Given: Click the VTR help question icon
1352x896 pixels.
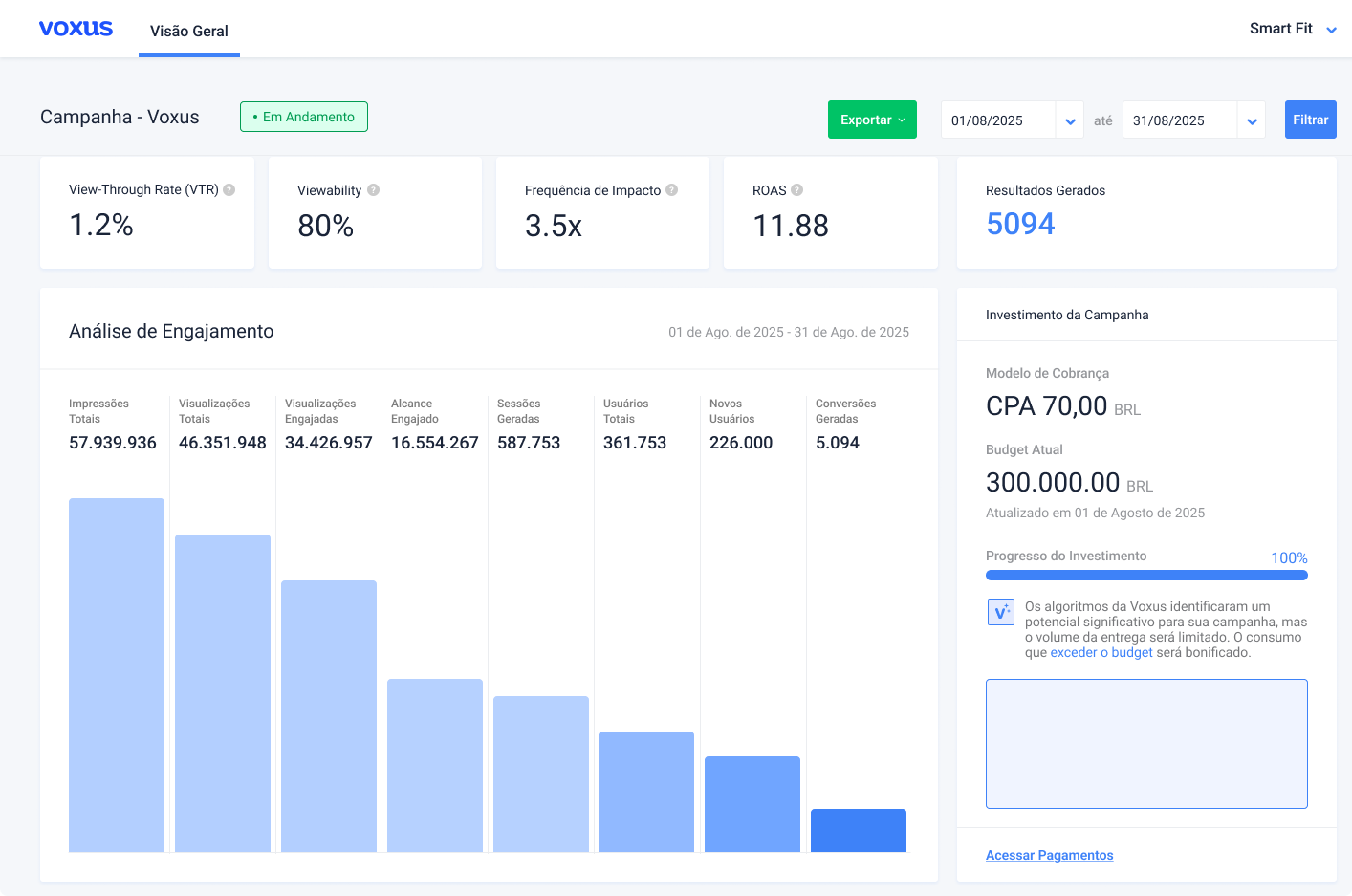Looking at the screenshot, I should (229, 189).
